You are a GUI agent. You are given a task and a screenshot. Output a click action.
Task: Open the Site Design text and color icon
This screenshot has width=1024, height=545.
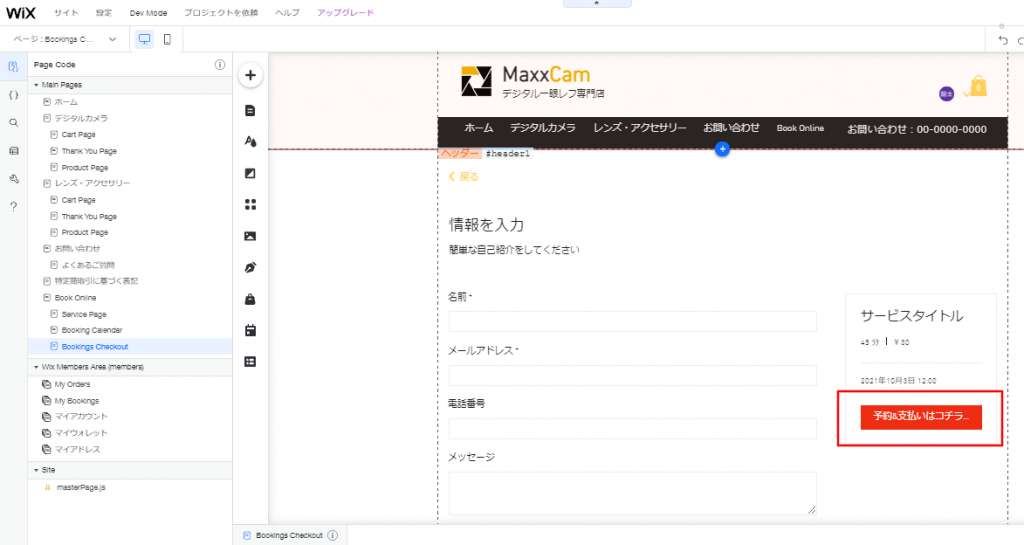(x=250, y=142)
